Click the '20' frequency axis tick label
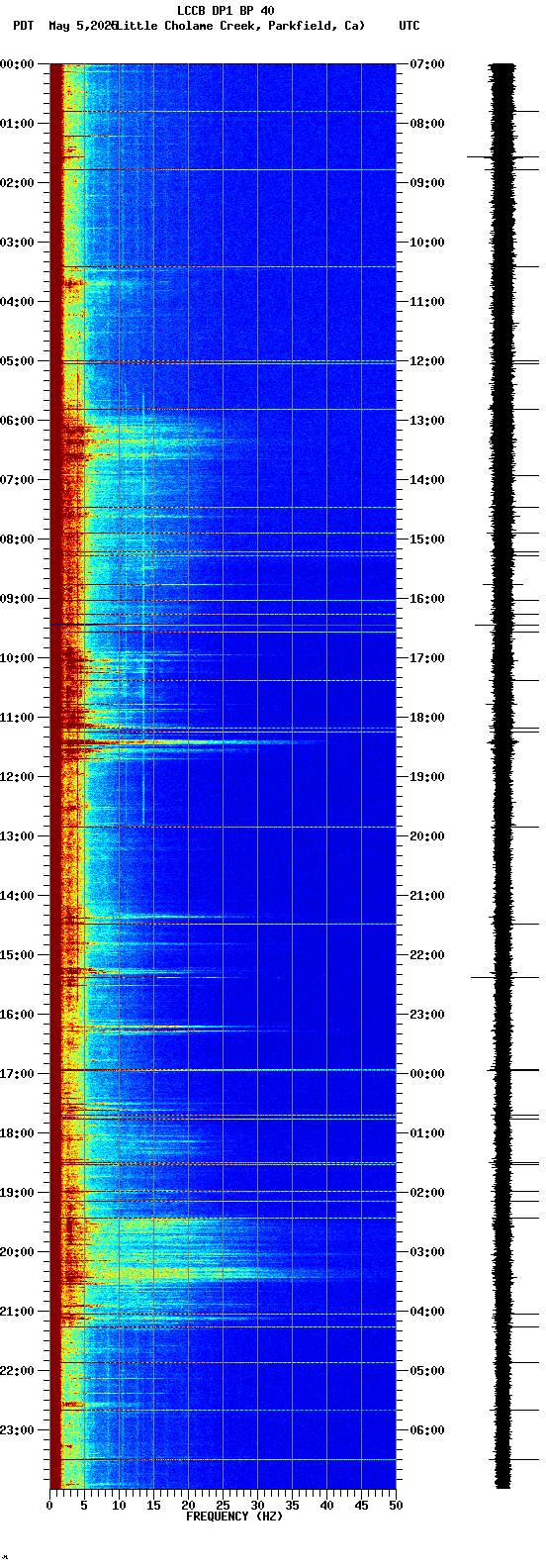This screenshot has height=1568, width=546. click(188, 1506)
